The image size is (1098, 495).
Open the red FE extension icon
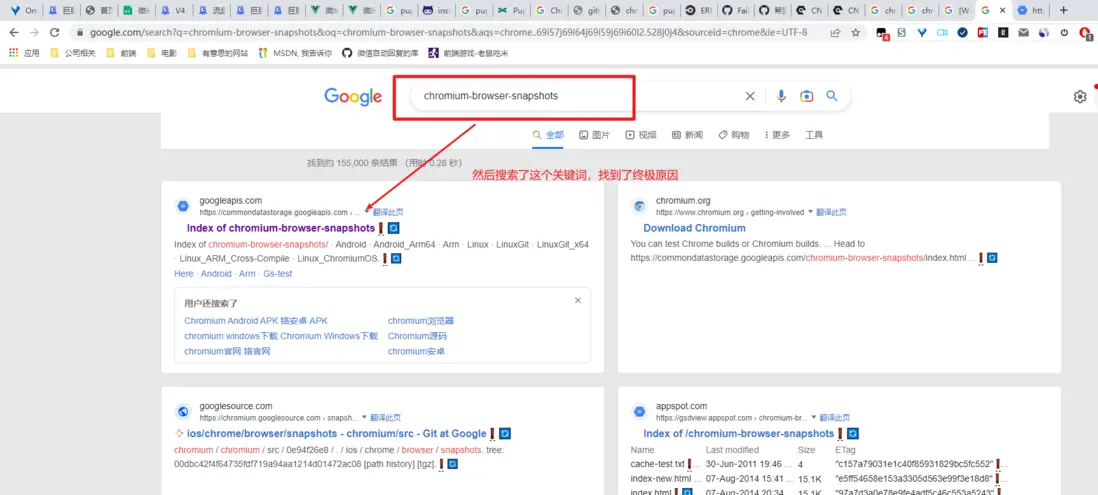pos(983,33)
